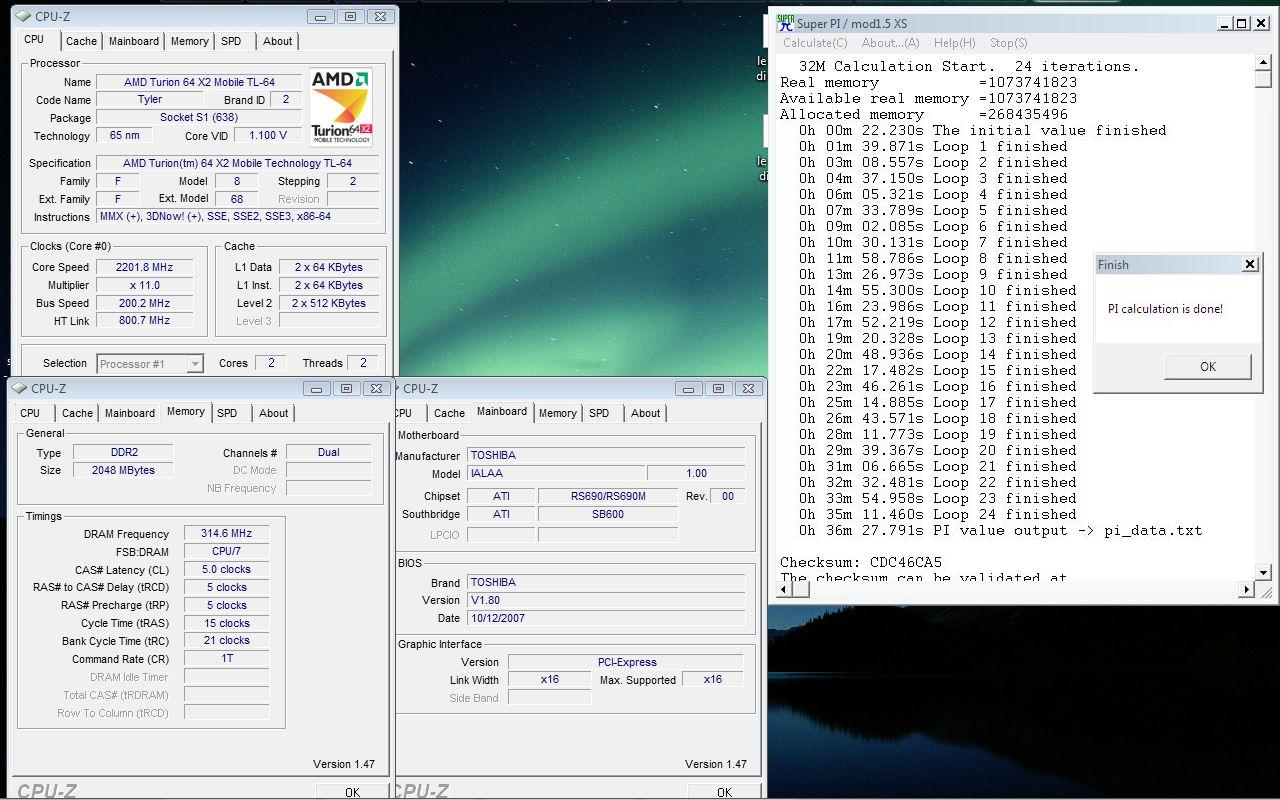Click the PI value output pi_data.txt line

pyautogui.click(x=1000, y=530)
